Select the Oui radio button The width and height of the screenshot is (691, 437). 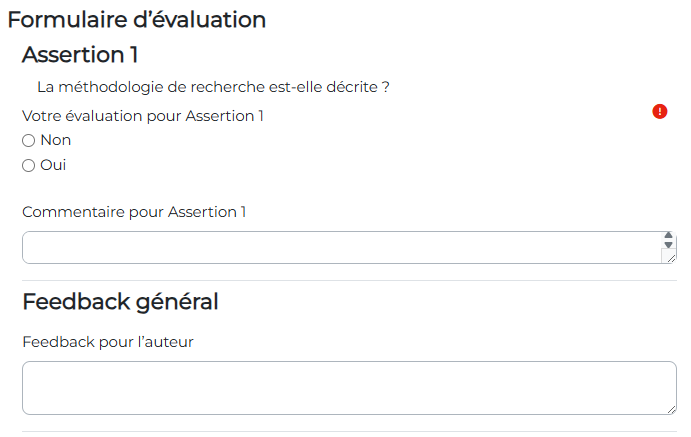29,166
